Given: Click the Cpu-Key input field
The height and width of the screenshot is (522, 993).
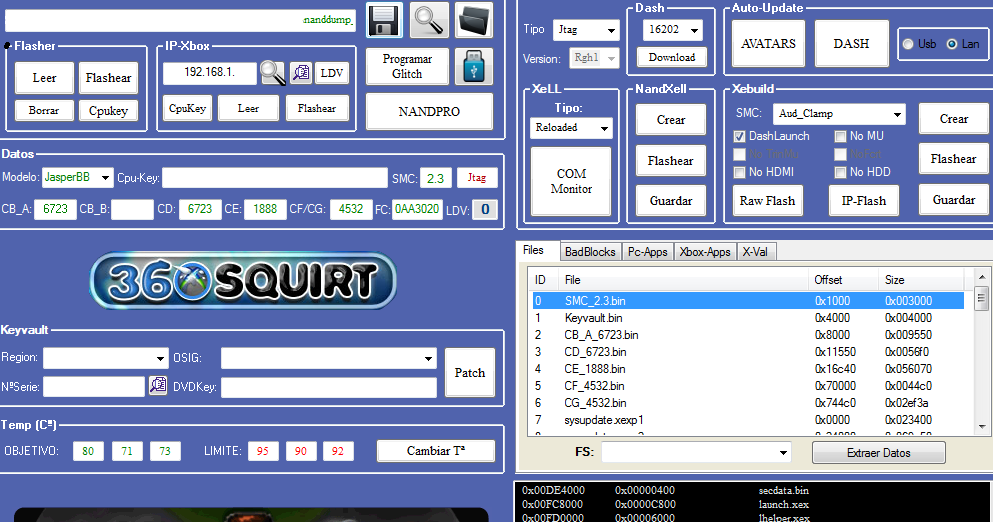Looking at the screenshot, I should (275, 178).
